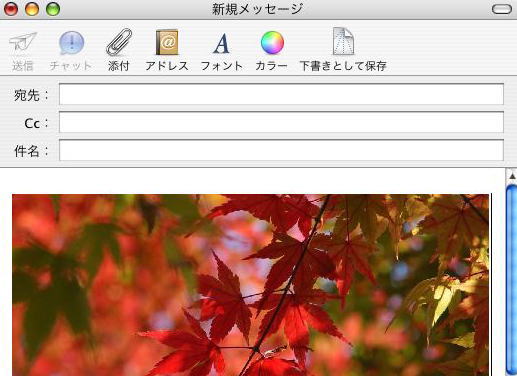
Task: Zoom the window with green button
Action: pos(53,9)
